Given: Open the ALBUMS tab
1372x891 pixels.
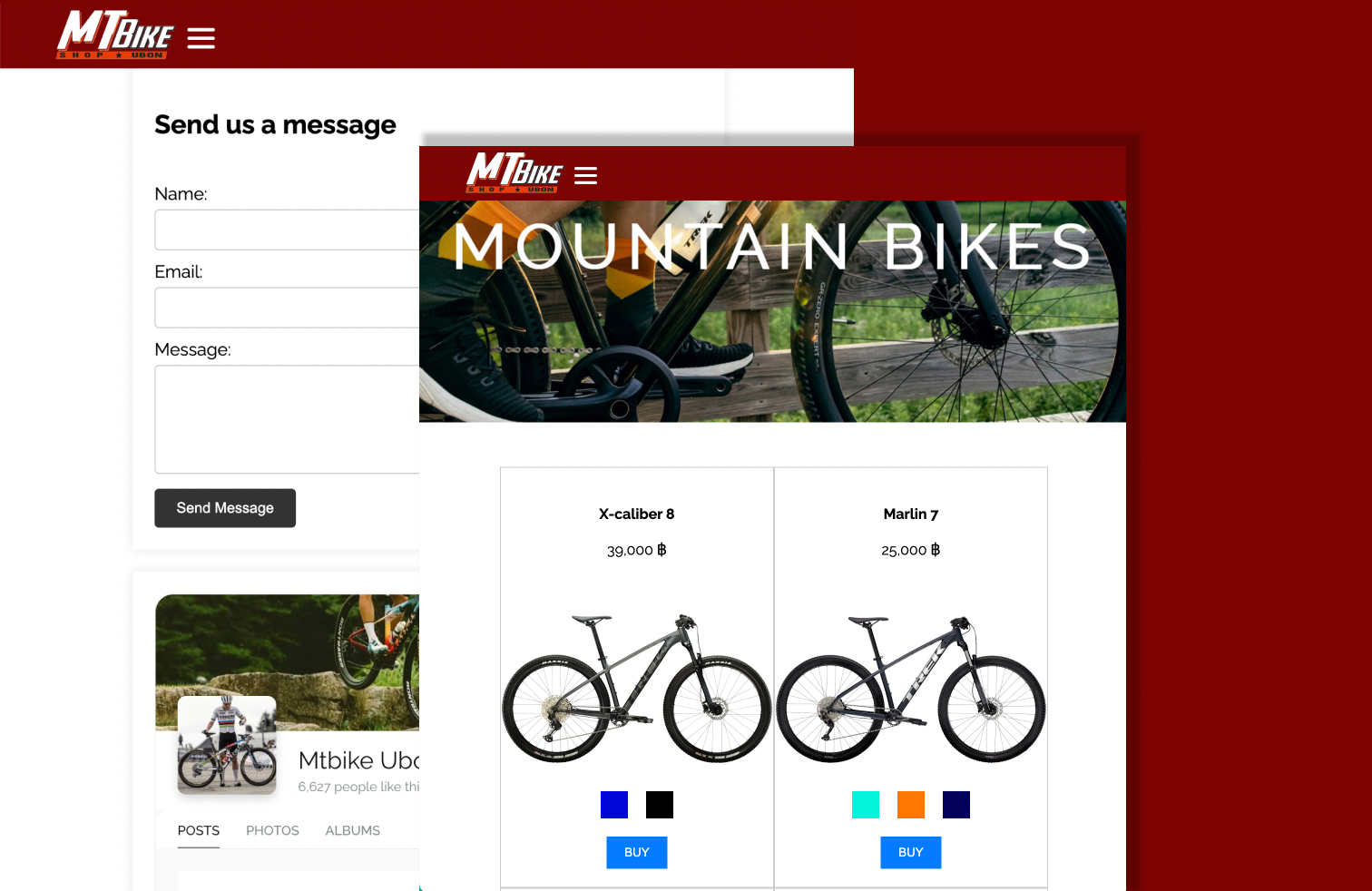Looking at the screenshot, I should 353,830.
